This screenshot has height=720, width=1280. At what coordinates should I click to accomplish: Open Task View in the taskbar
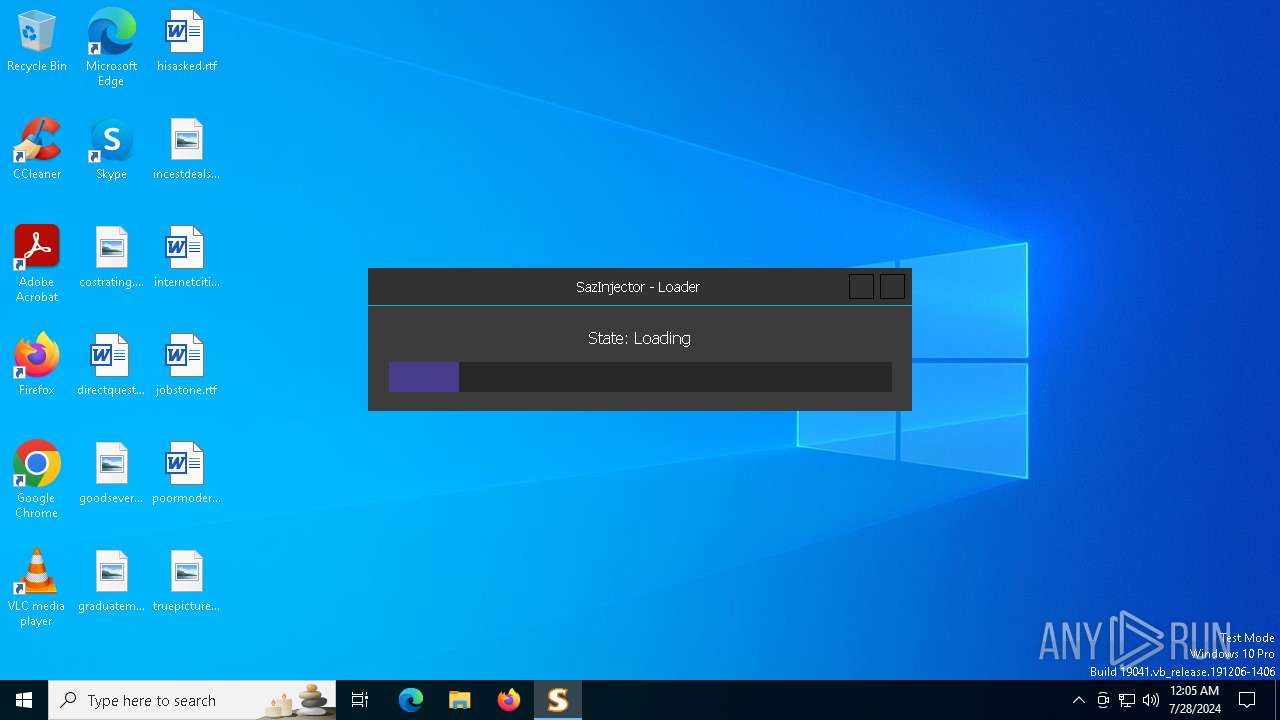click(x=360, y=700)
